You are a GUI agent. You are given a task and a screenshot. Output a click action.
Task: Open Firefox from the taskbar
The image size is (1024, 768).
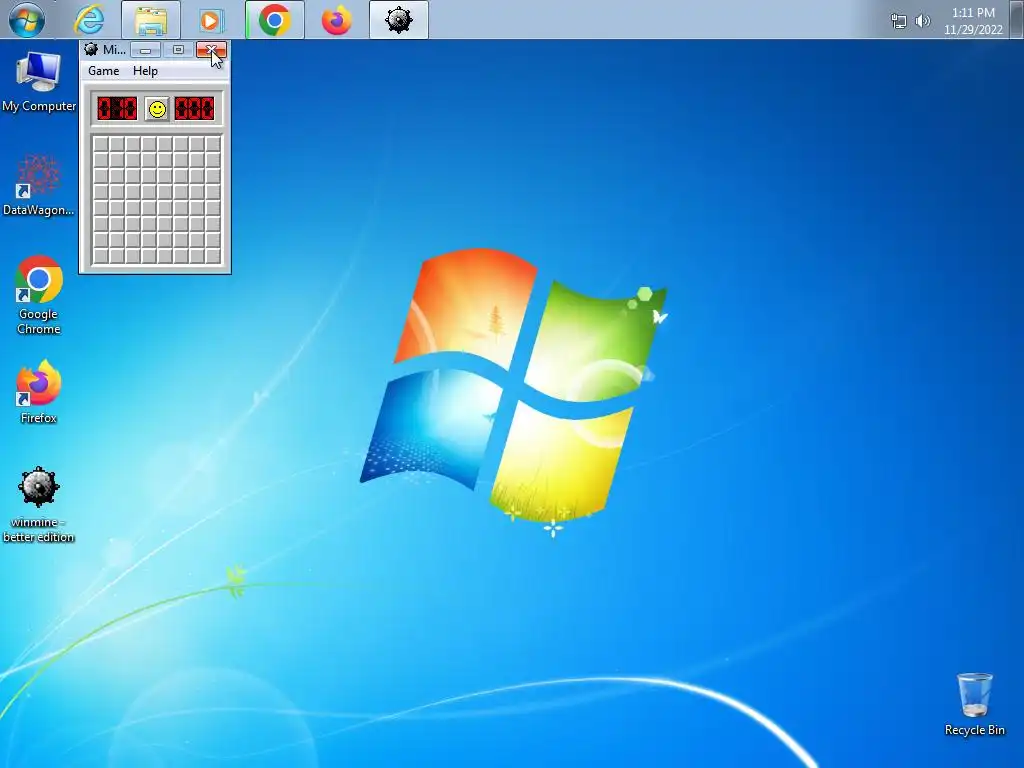click(336, 20)
